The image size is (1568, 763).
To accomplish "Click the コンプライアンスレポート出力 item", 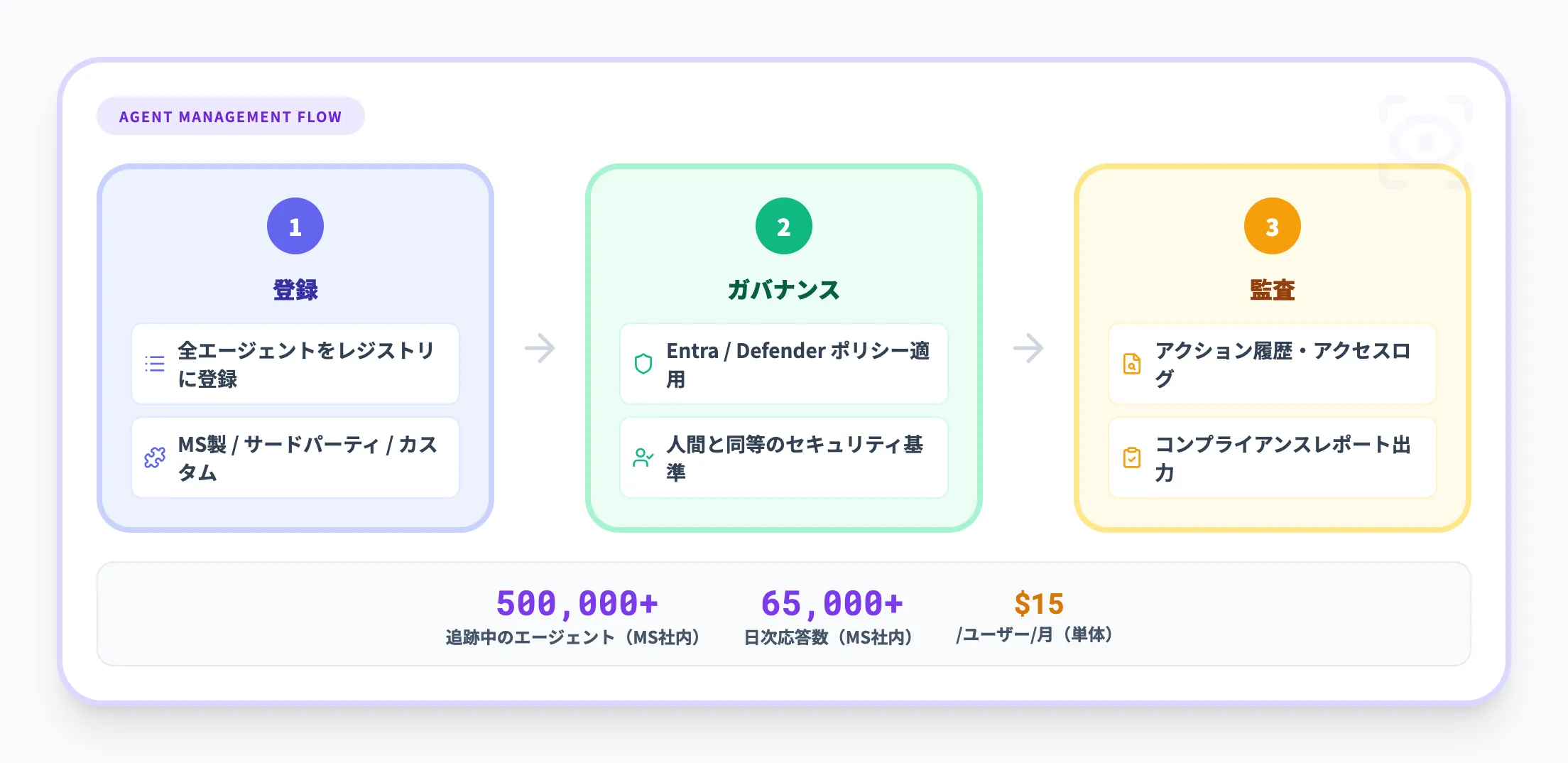I will click(x=1283, y=458).
